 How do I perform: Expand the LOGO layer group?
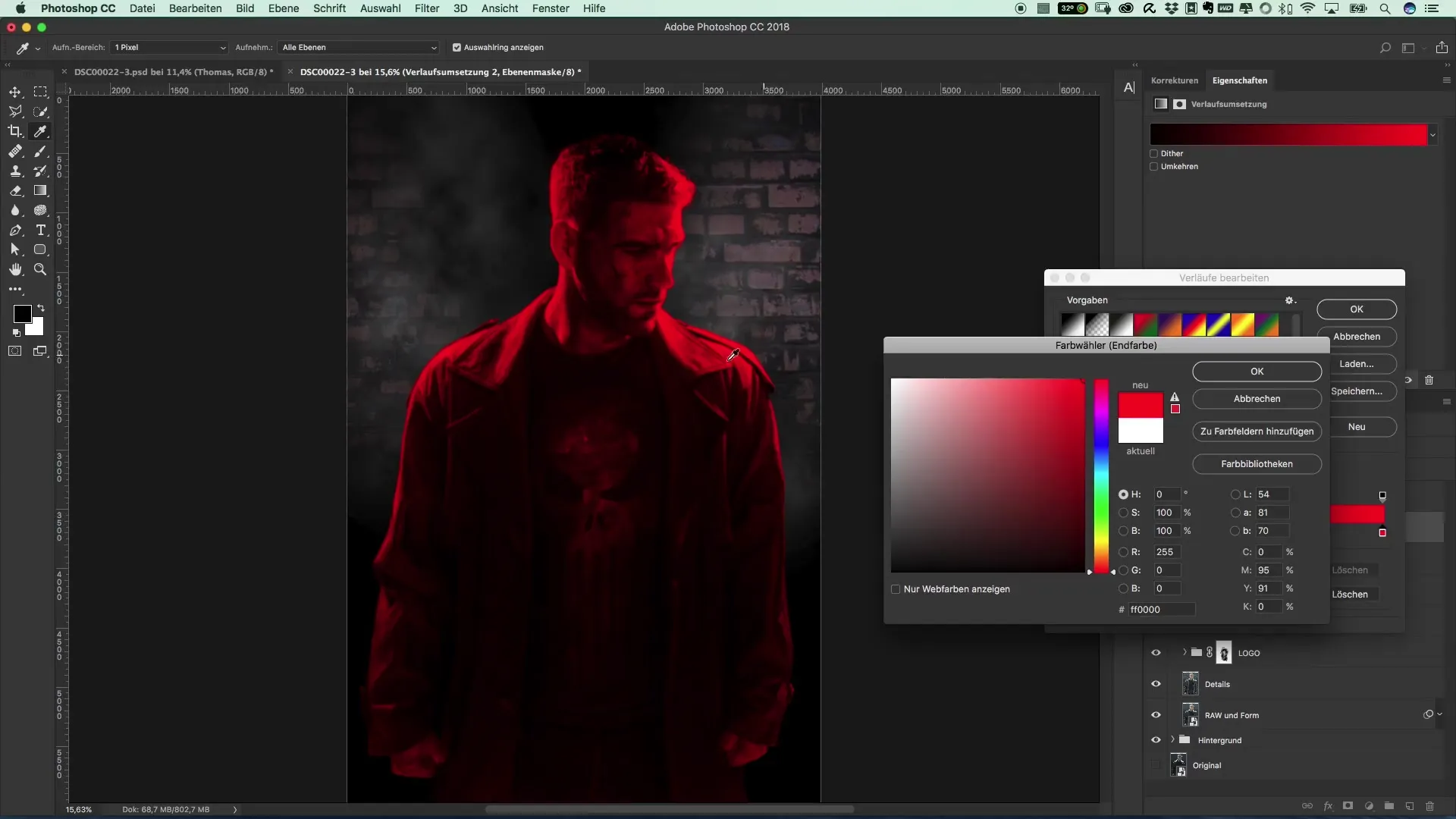tap(1184, 652)
